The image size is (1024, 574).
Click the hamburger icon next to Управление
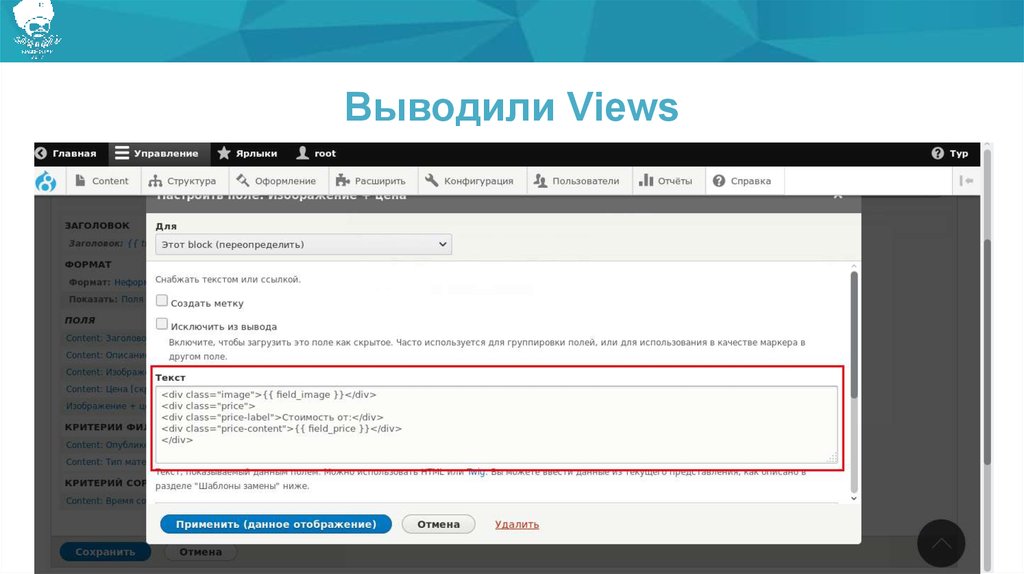(121, 153)
